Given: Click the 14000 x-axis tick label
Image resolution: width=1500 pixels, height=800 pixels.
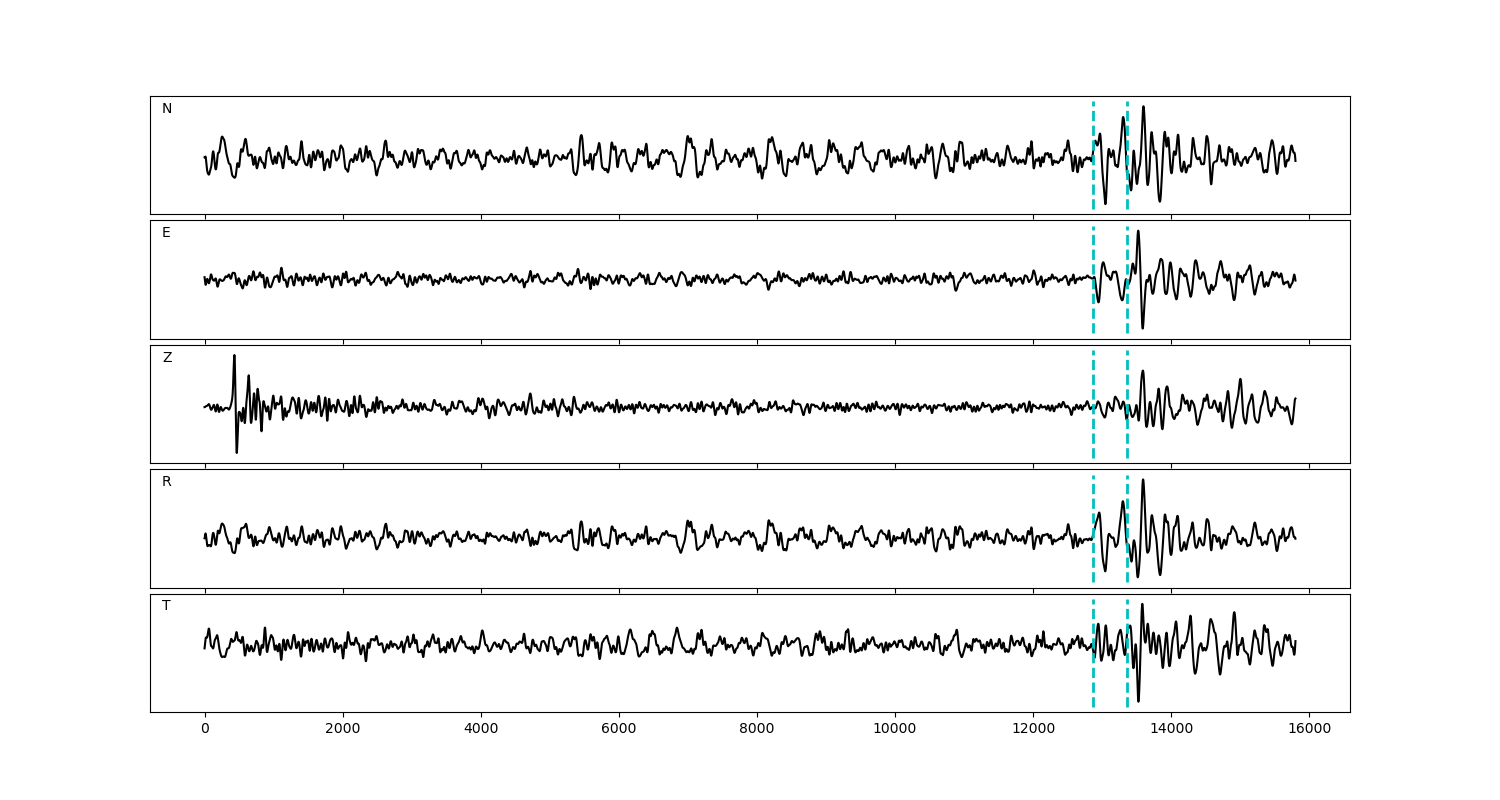Looking at the screenshot, I should 1171,730.
